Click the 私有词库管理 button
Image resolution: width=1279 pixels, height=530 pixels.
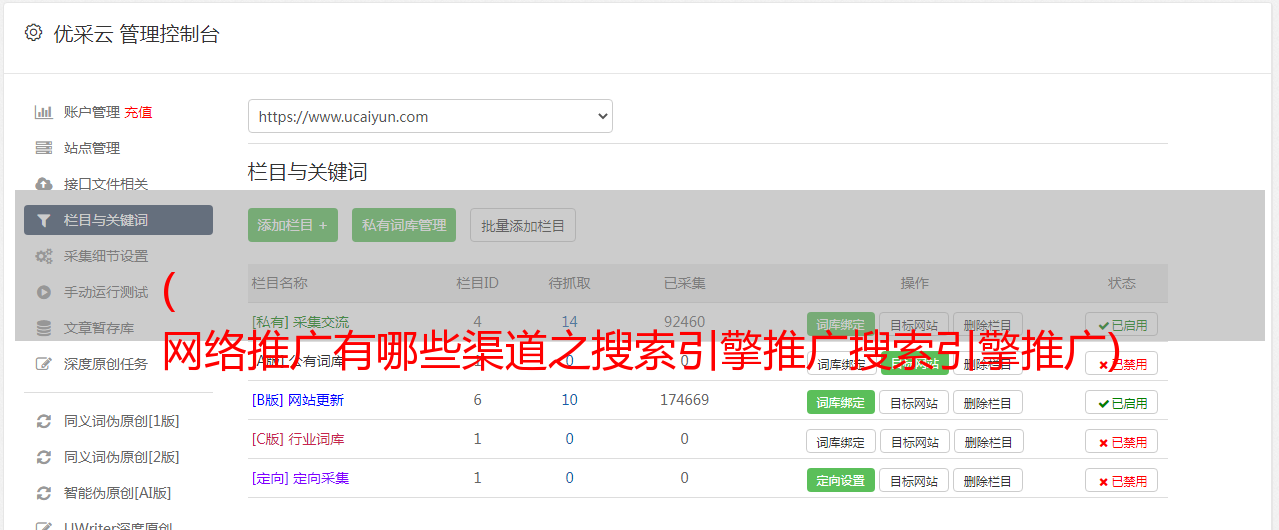(x=404, y=225)
